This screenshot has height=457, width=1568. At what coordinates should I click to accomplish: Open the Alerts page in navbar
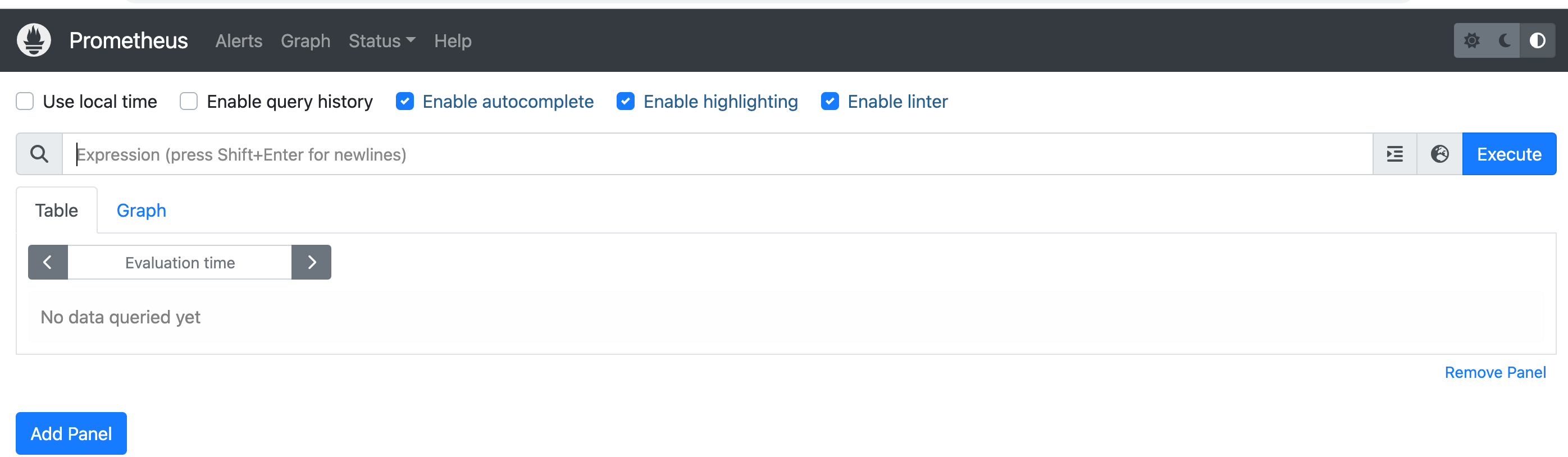pyautogui.click(x=239, y=41)
